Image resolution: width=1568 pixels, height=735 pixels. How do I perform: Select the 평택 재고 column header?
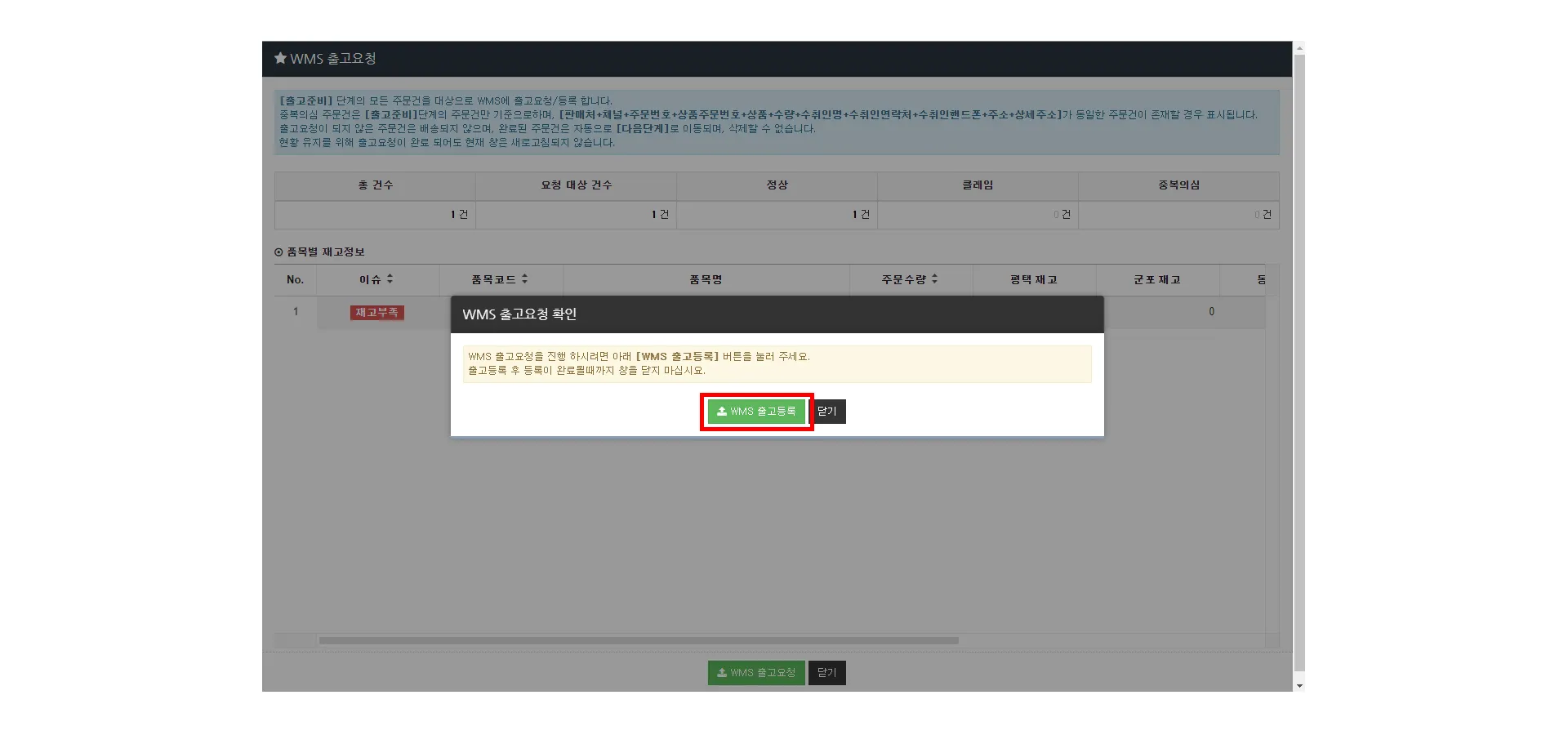pos(1034,279)
